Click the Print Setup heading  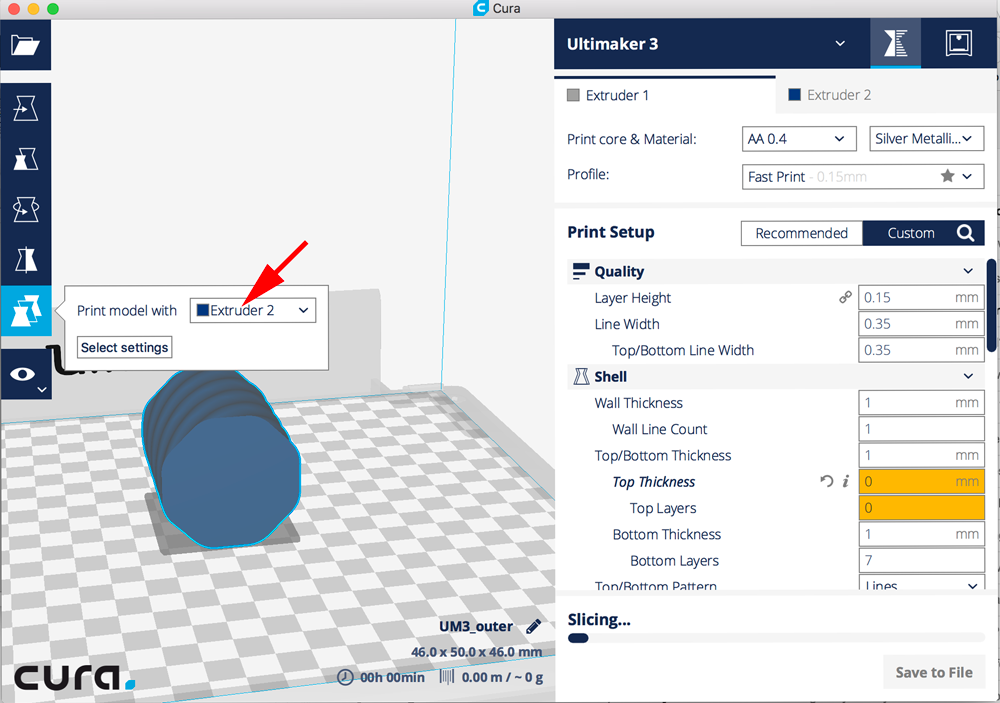[610, 232]
